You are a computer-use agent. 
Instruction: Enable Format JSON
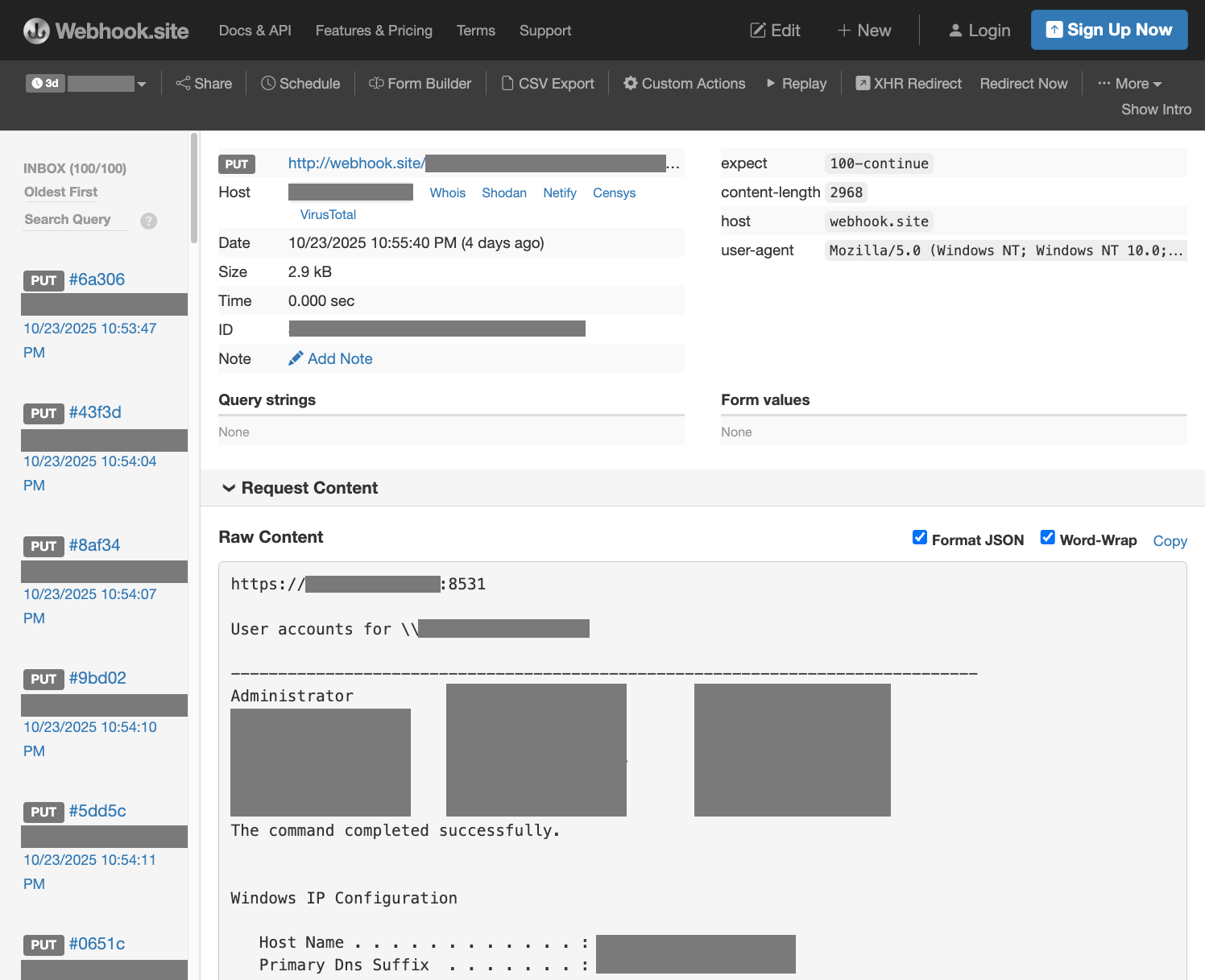point(920,537)
